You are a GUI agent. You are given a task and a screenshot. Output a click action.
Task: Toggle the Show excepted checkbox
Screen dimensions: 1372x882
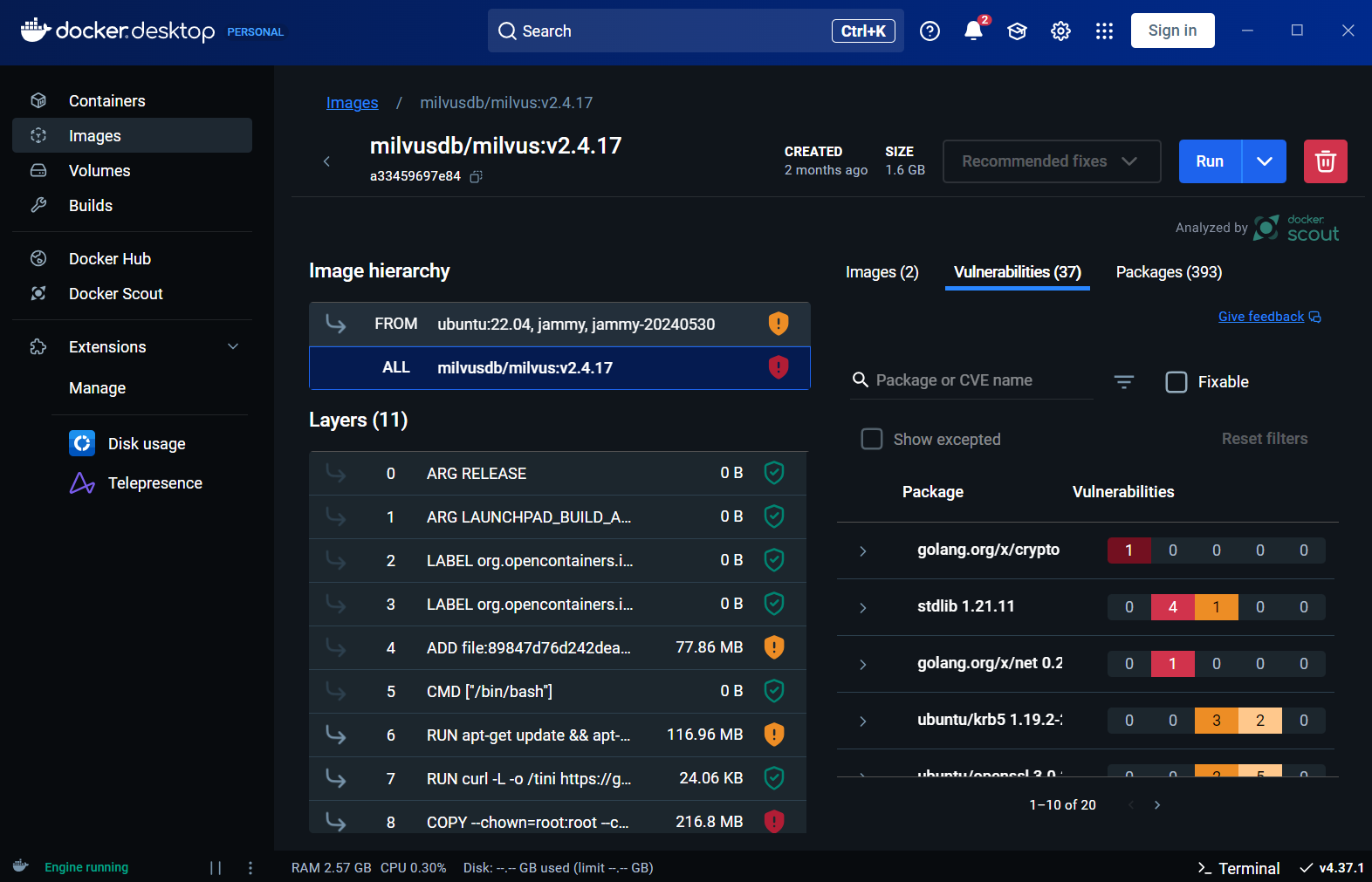pos(872,439)
